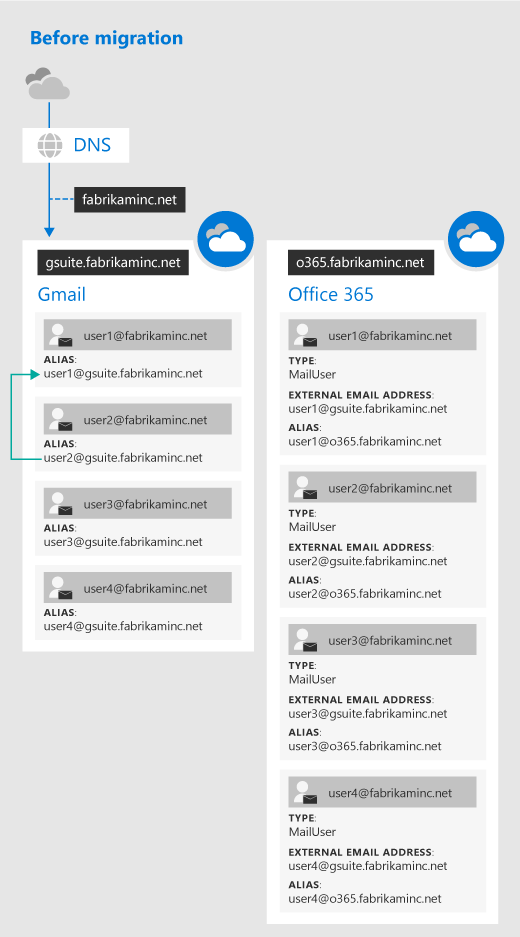The width and height of the screenshot is (520, 937).
Task: Click user1@fabrikaminc.net in the Gmail panel
Action: coord(145,336)
